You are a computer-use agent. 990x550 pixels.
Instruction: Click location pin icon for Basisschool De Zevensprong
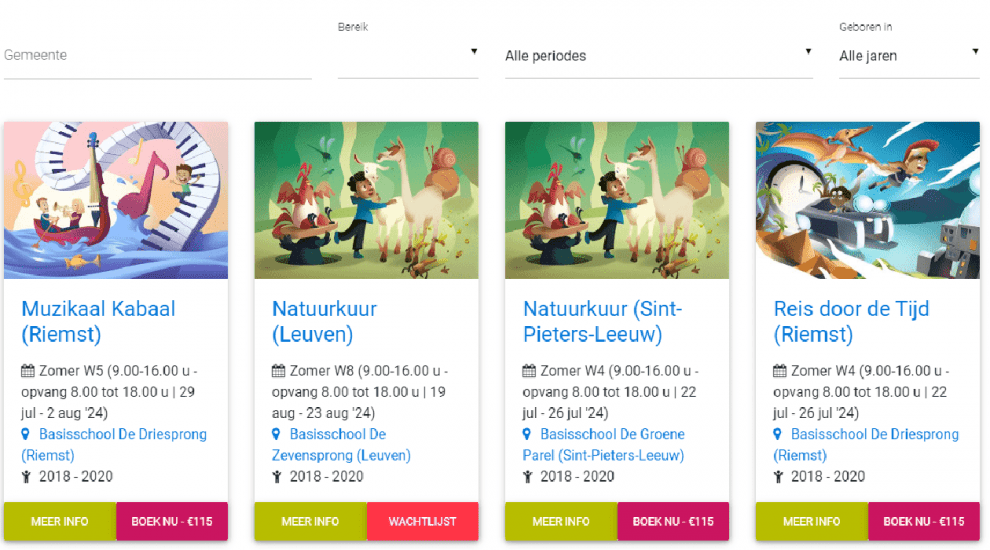[x=277, y=435]
